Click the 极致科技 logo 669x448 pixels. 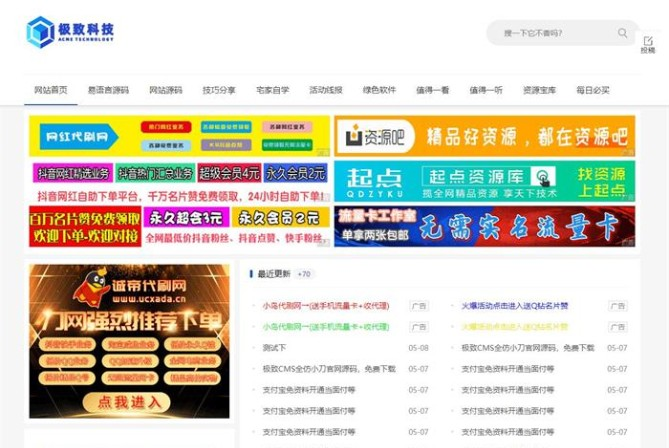[70, 32]
